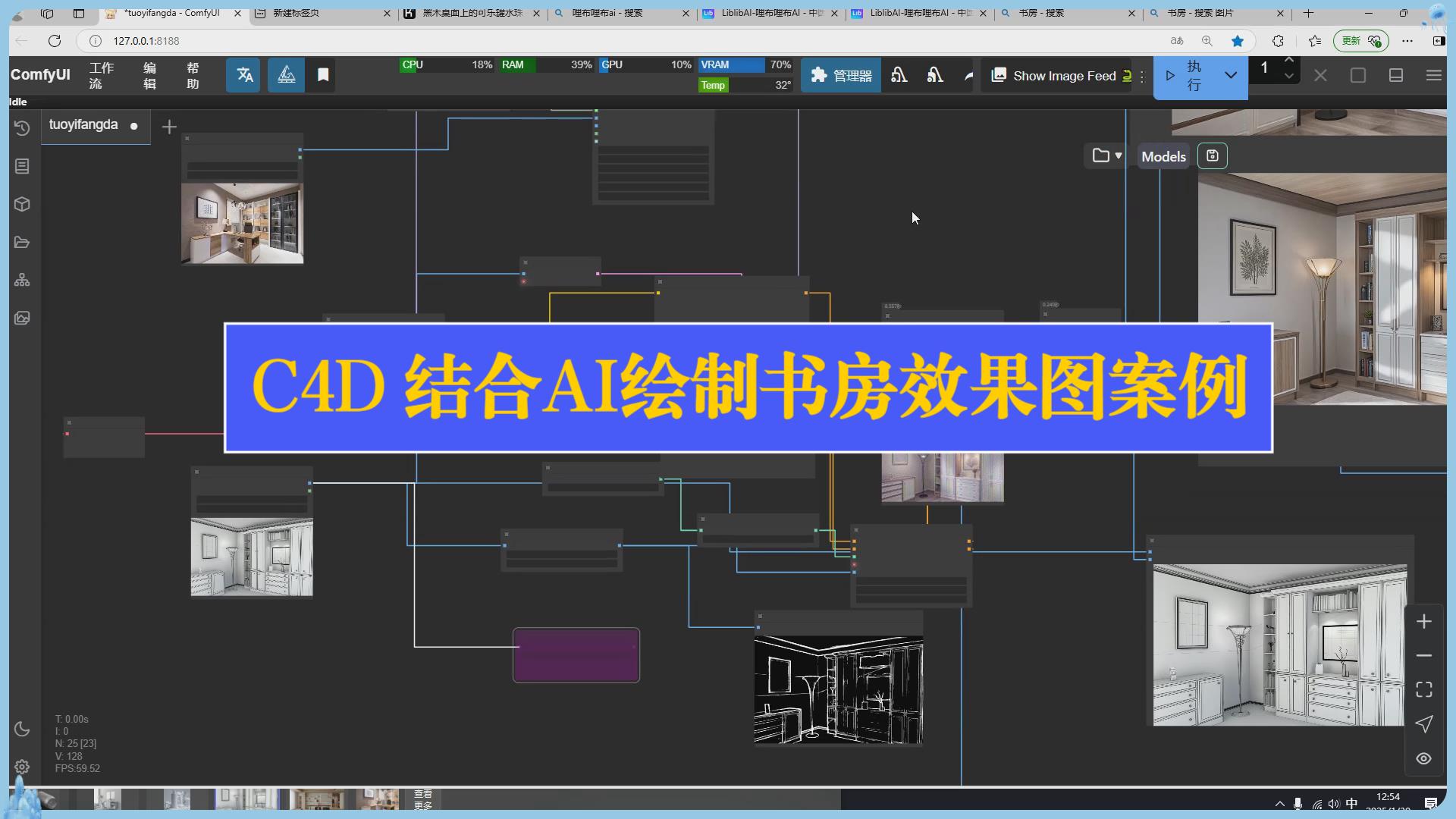The height and width of the screenshot is (819, 1456).
Task: Open the node tree hierarchy sidebar icon
Action: tap(22, 280)
